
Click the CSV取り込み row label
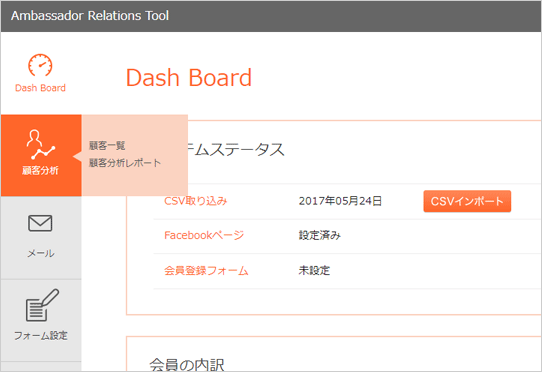195,201
